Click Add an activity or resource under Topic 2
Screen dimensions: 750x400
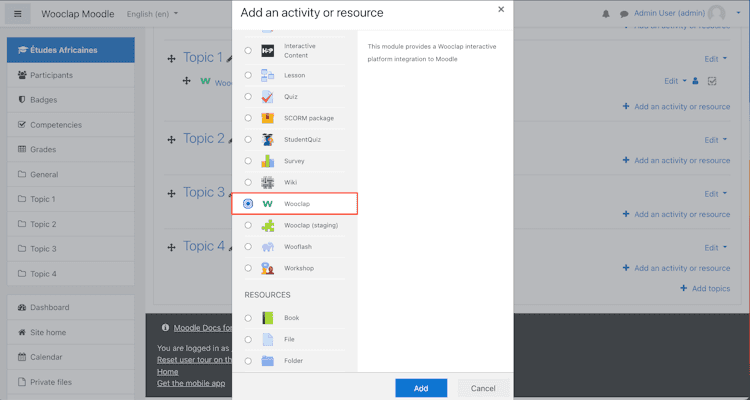click(x=676, y=160)
